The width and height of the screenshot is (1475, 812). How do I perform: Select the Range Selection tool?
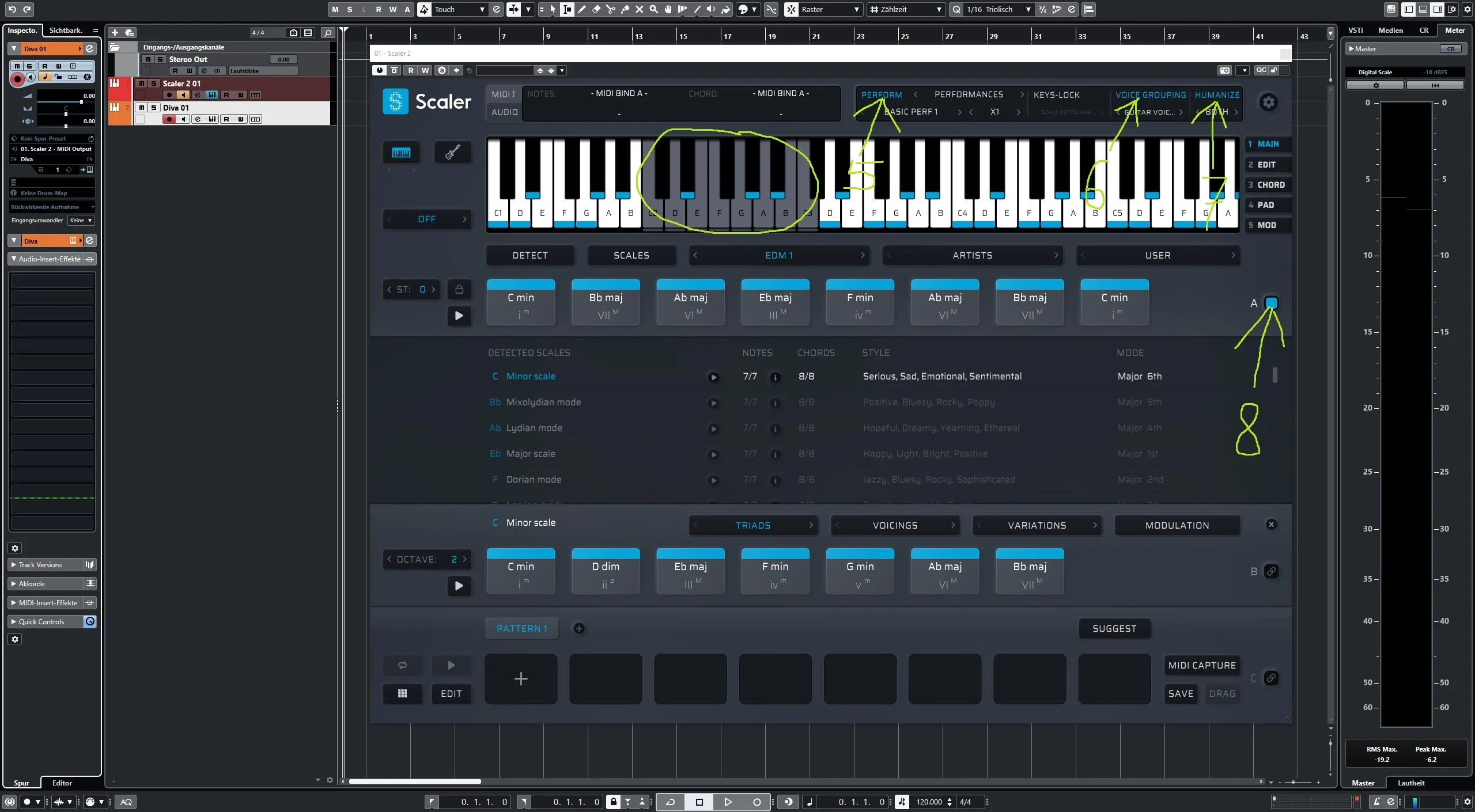[568, 9]
